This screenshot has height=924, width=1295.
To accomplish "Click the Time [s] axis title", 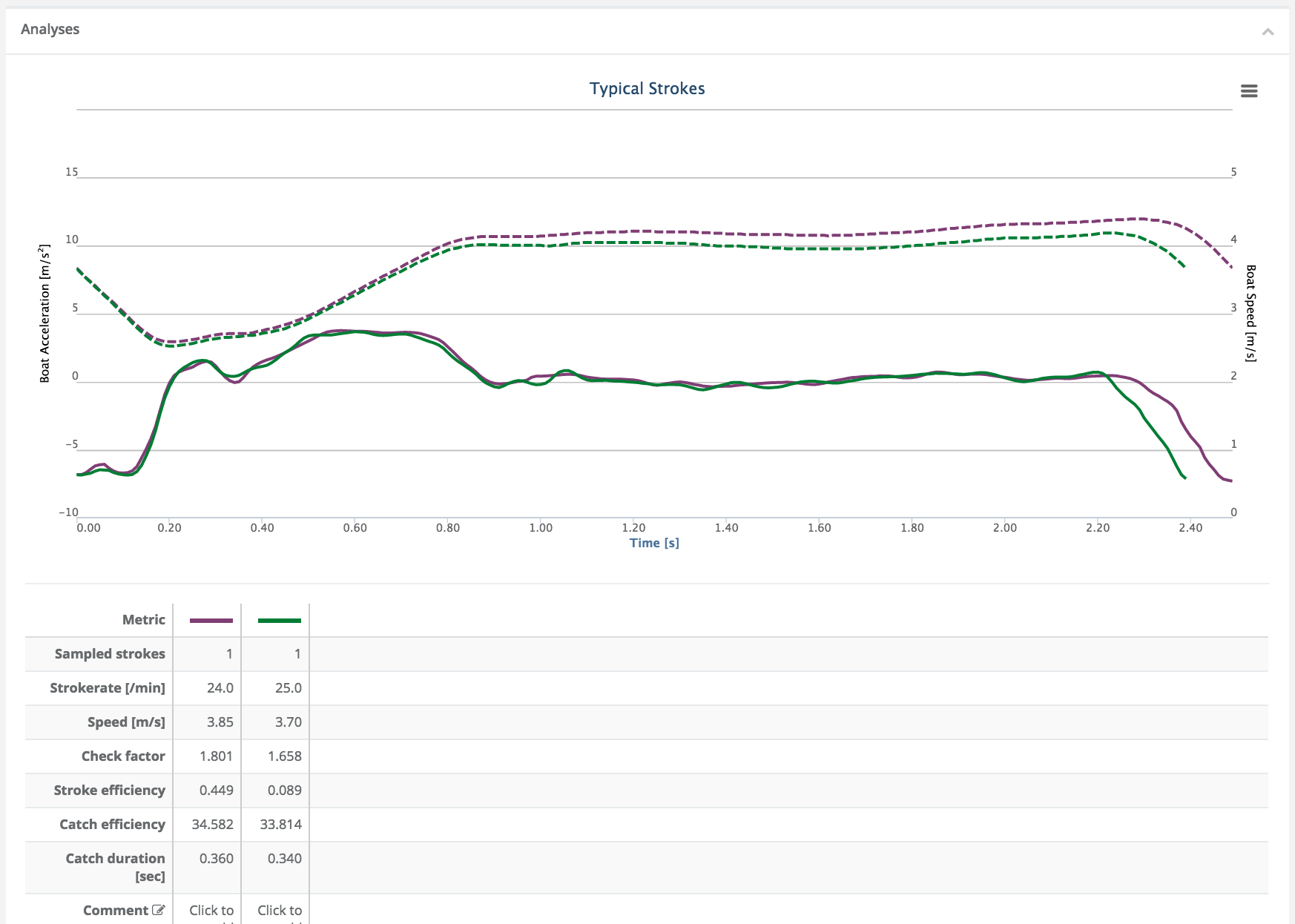I will pos(654,543).
